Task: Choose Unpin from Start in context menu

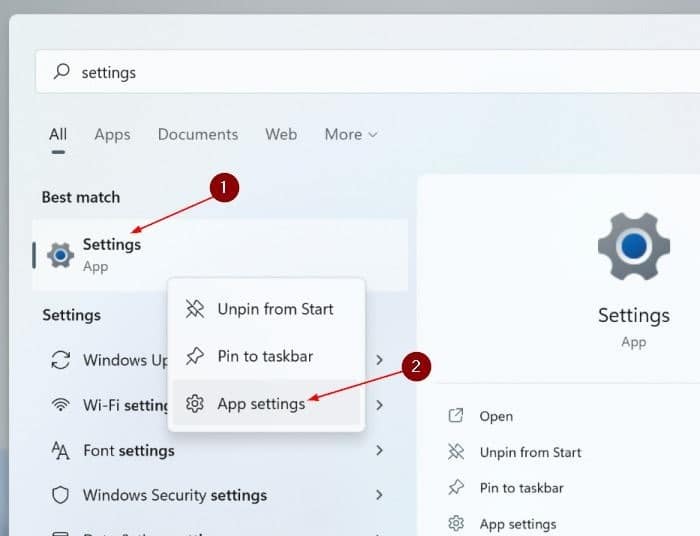Action: [x=267, y=309]
